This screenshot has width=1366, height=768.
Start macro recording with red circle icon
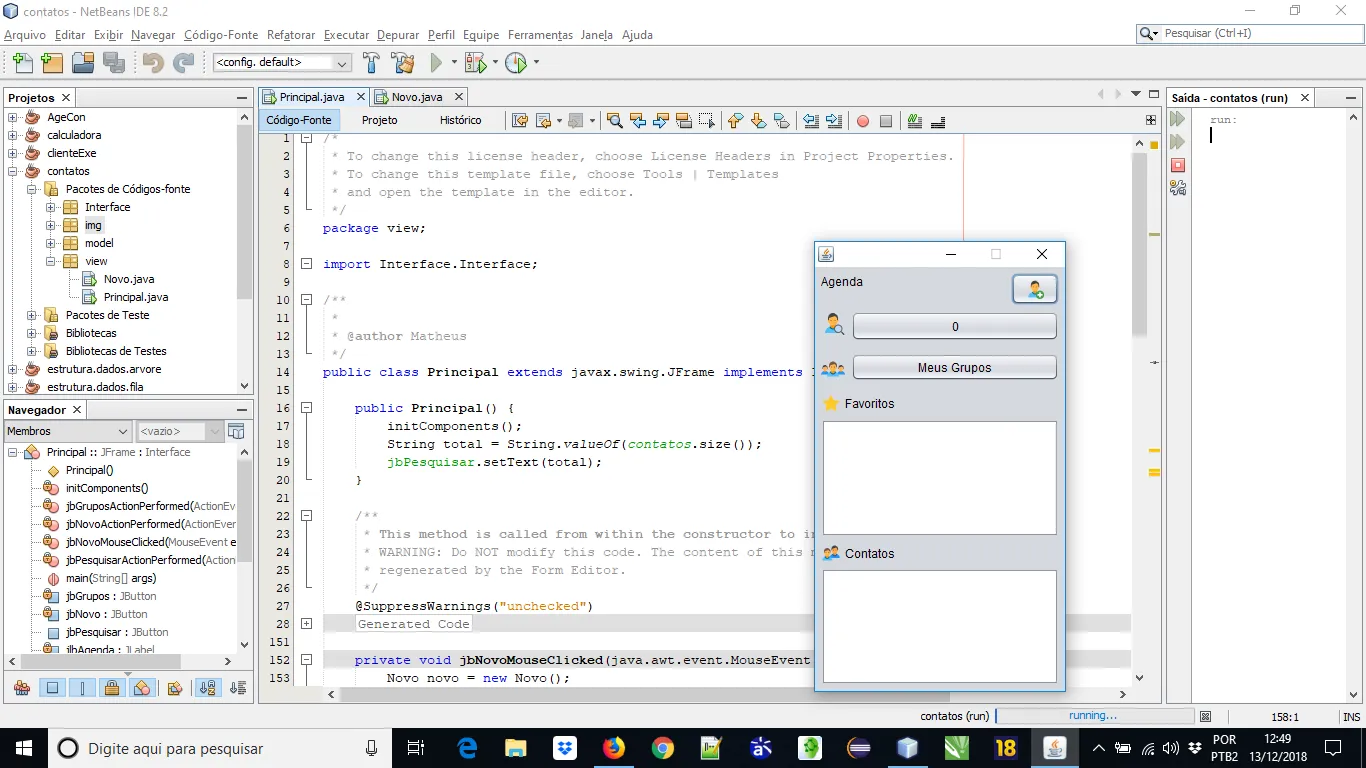[862, 121]
